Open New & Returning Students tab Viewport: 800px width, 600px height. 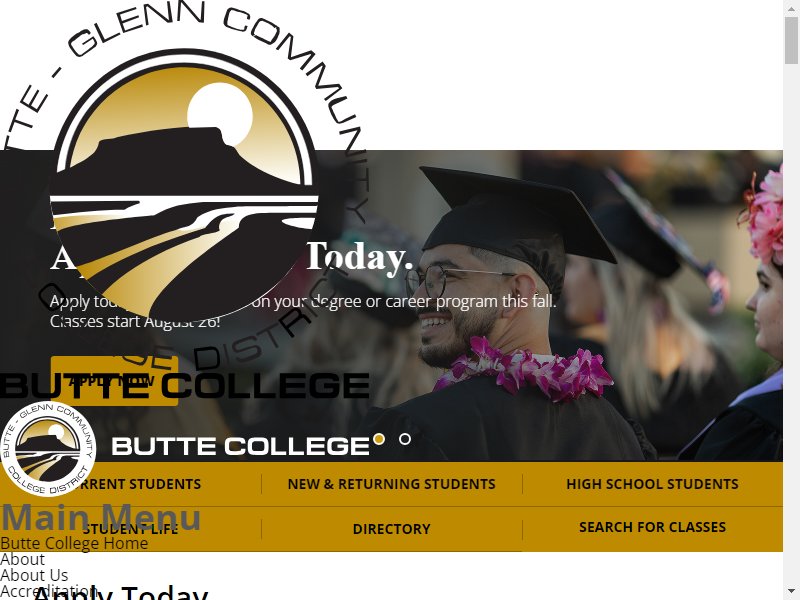[x=391, y=484]
